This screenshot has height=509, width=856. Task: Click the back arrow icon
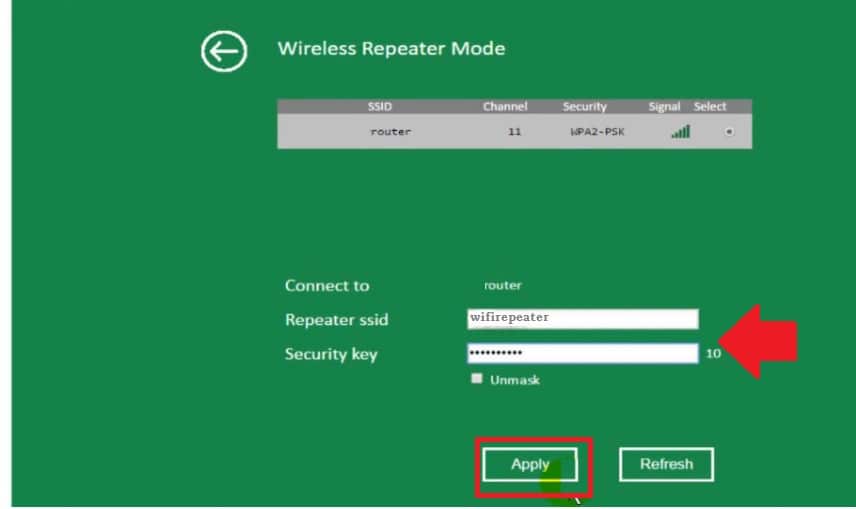223,52
